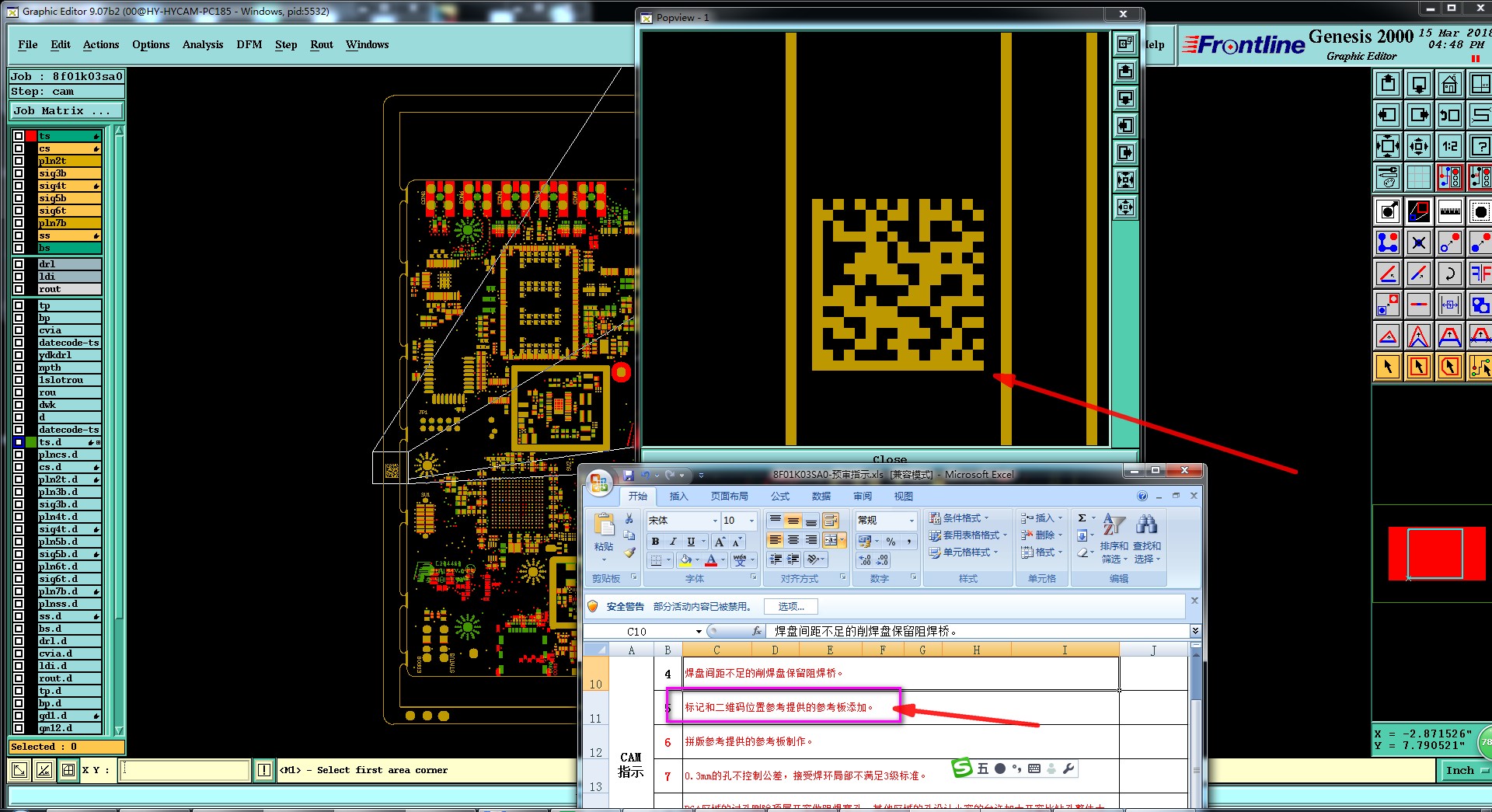Click the Excel center align icon
This screenshot has height=812, width=1492.
[x=793, y=540]
